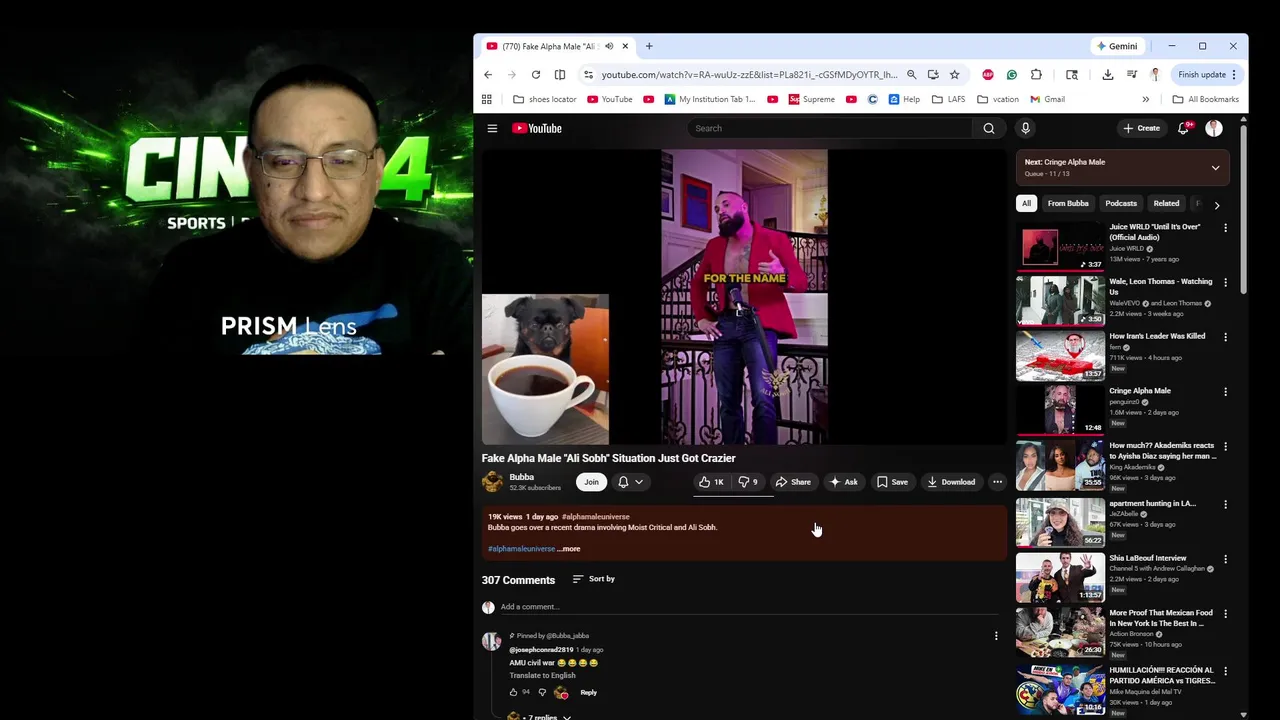This screenshot has width=1280, height=720.
Task: Expand the 7 replies thread
Action: point(540,716)
